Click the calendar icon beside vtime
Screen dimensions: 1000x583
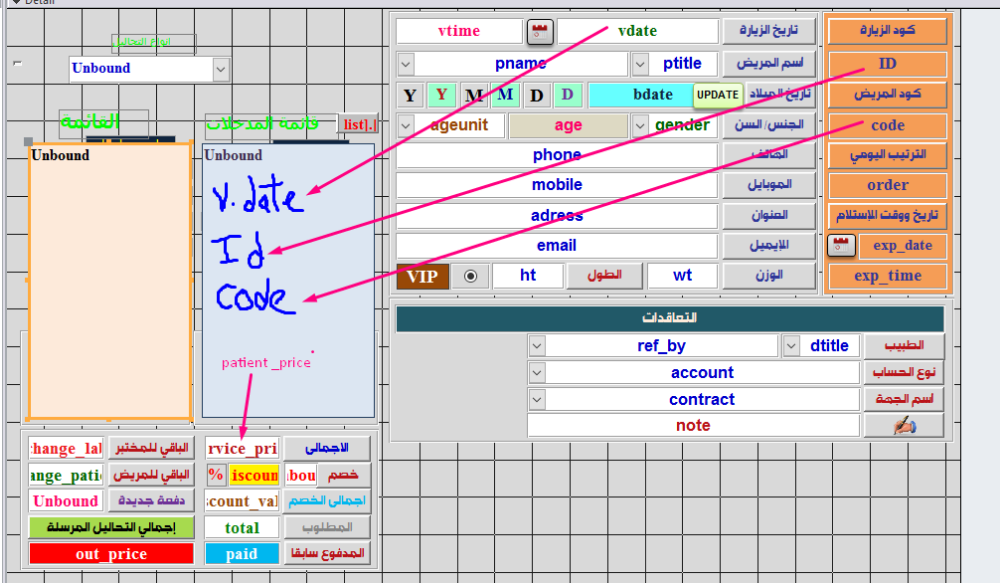point(540,31)
